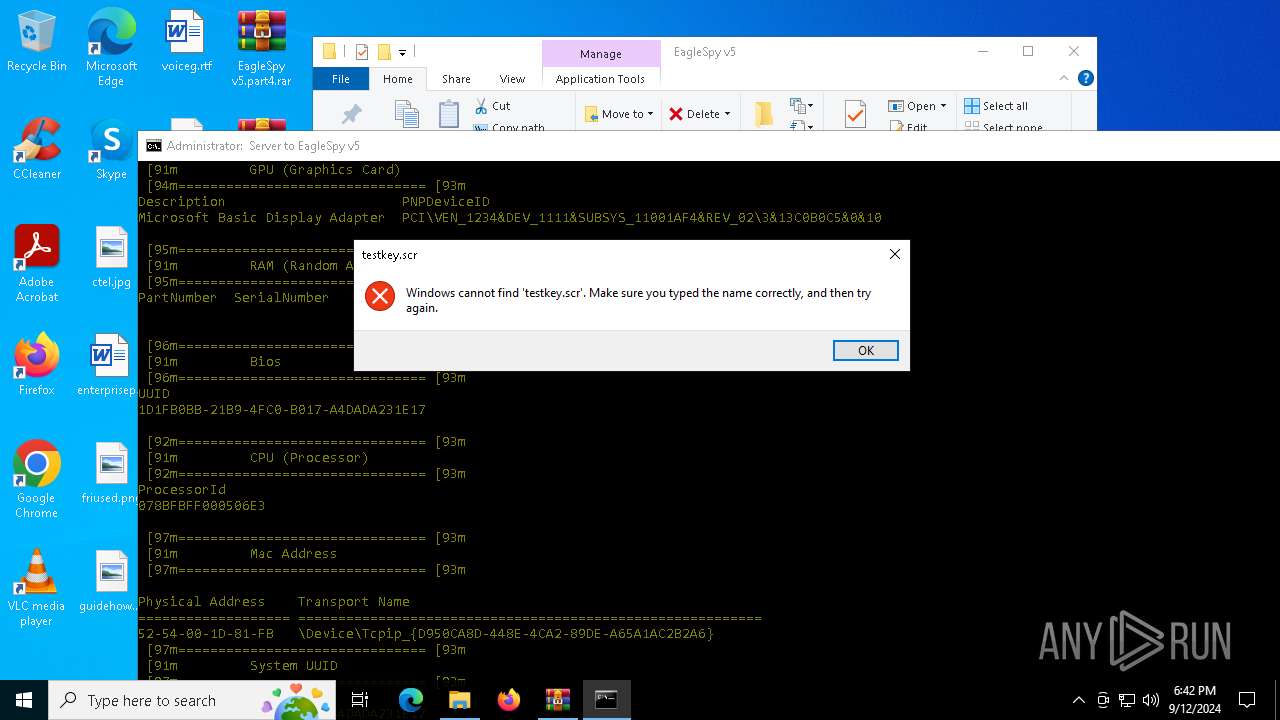Open Skype desktop shortcut
This screenshot has width=1280, height=720.
click(x=111, y=149)
